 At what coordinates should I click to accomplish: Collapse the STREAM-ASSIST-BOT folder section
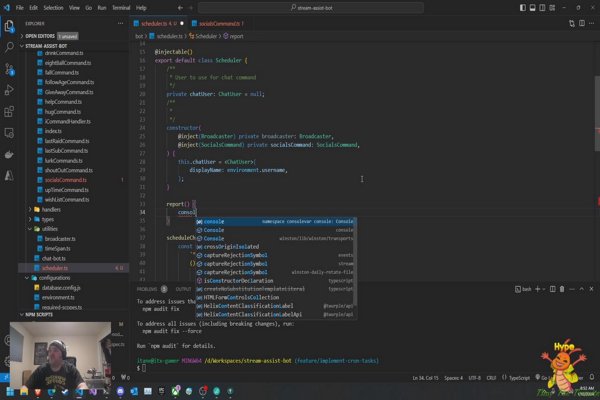pyautogui.click(x=46, y=46)
